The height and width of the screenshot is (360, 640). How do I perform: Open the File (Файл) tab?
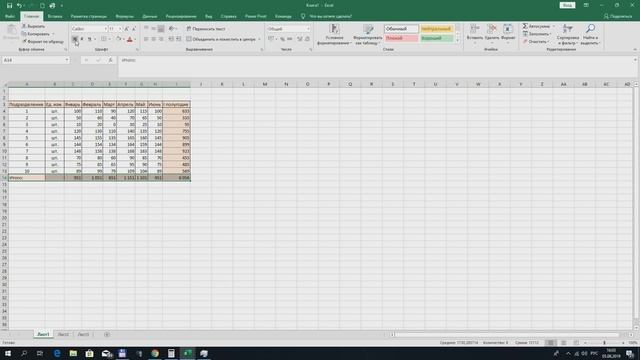[10, 16]
